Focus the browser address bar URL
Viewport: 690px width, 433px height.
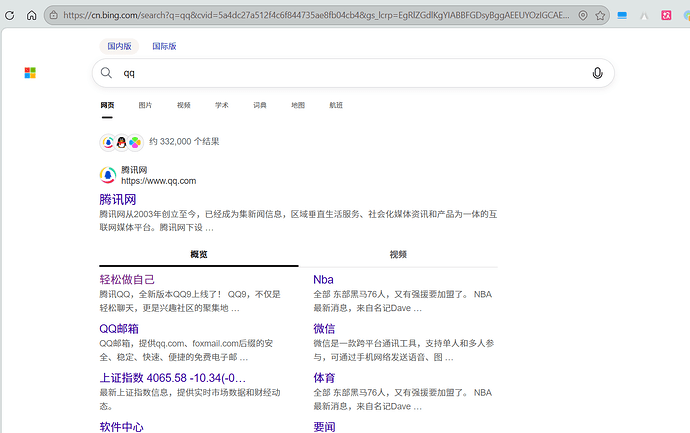point(316,15)
